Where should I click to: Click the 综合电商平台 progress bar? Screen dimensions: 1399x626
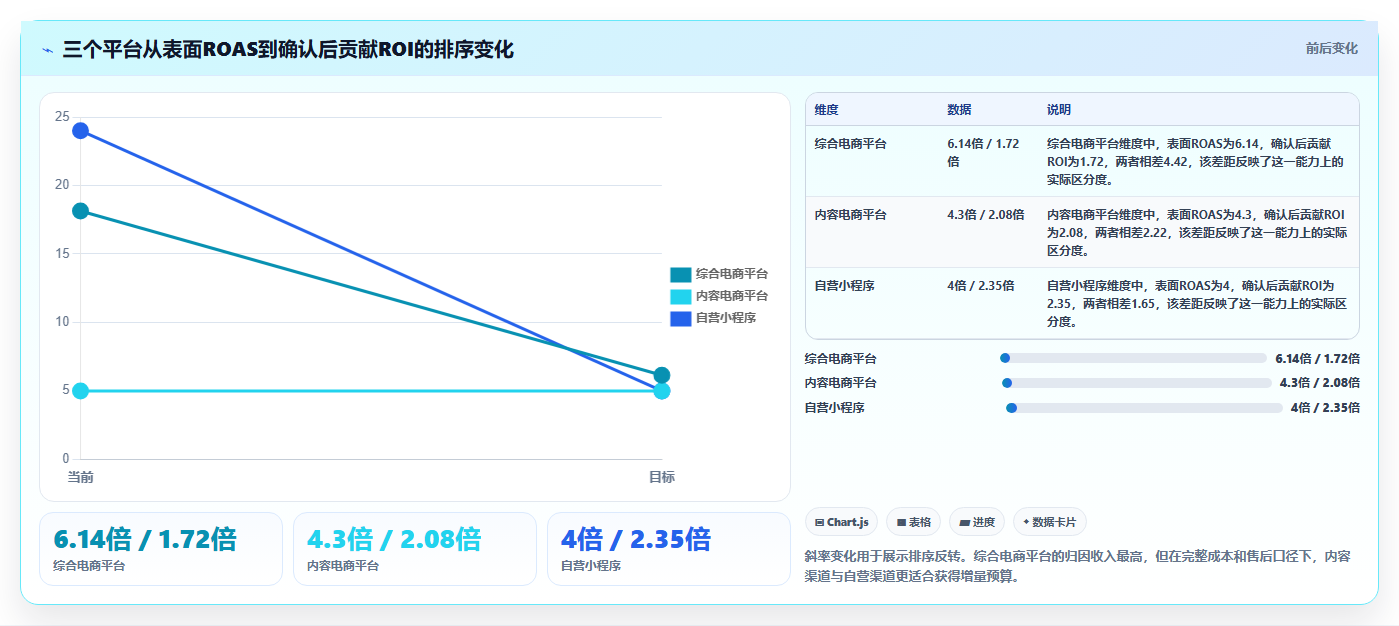pyautogui.click(x=1133, y=358)
